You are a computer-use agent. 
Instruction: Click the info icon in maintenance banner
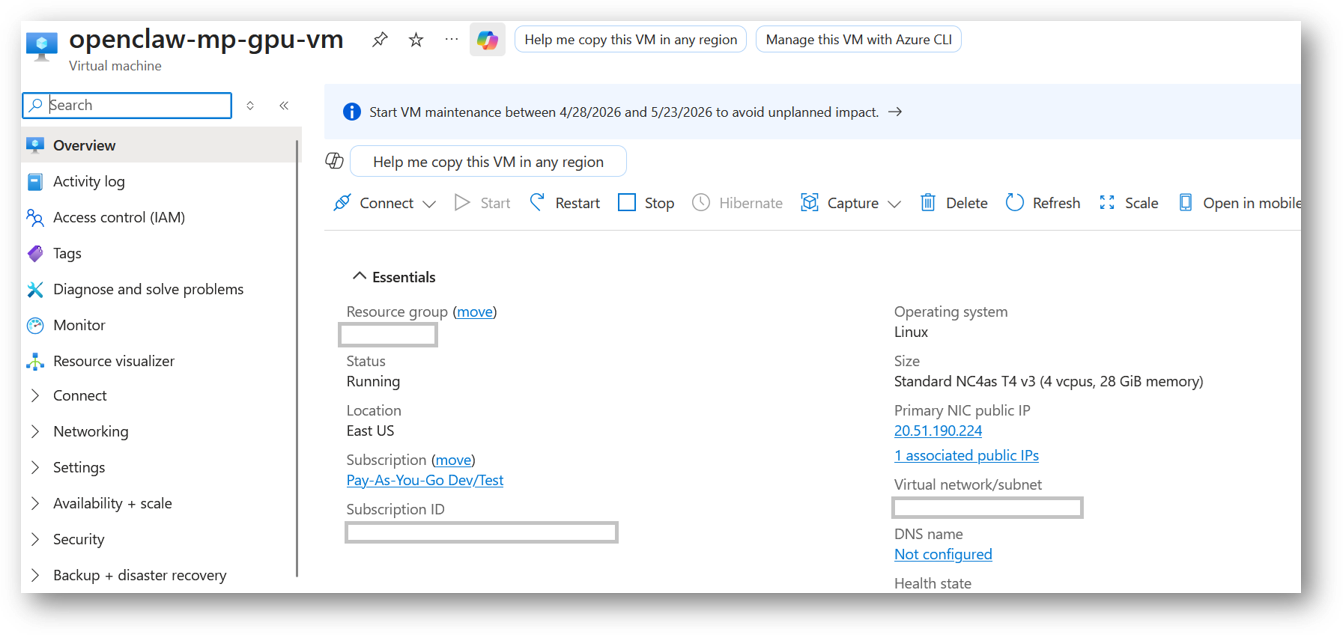pos(352,112)
